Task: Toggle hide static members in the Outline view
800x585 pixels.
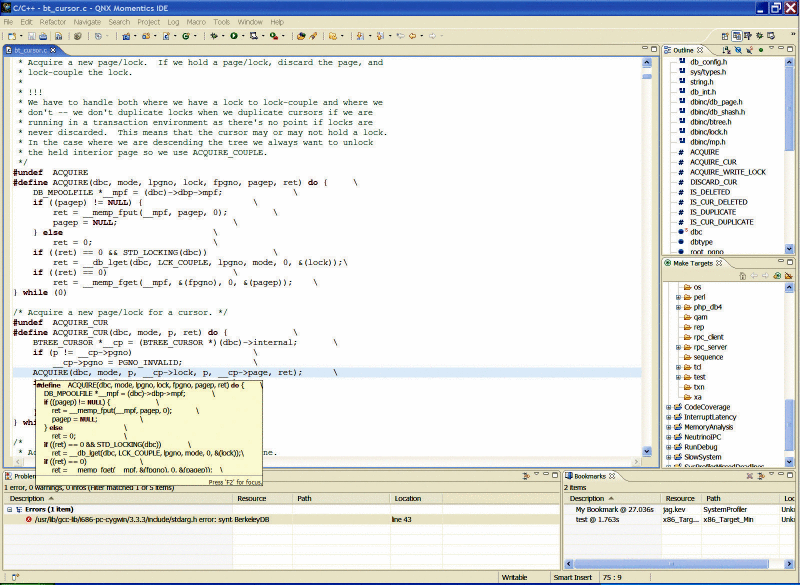Action: coord(747,50)
